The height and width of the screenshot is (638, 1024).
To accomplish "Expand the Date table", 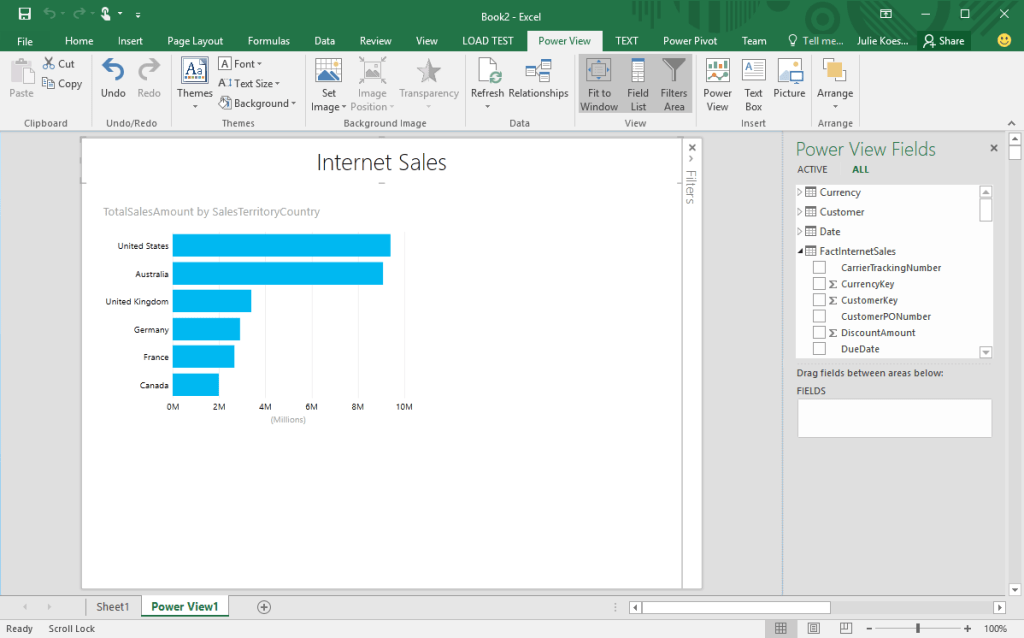I will pos(800,231).
